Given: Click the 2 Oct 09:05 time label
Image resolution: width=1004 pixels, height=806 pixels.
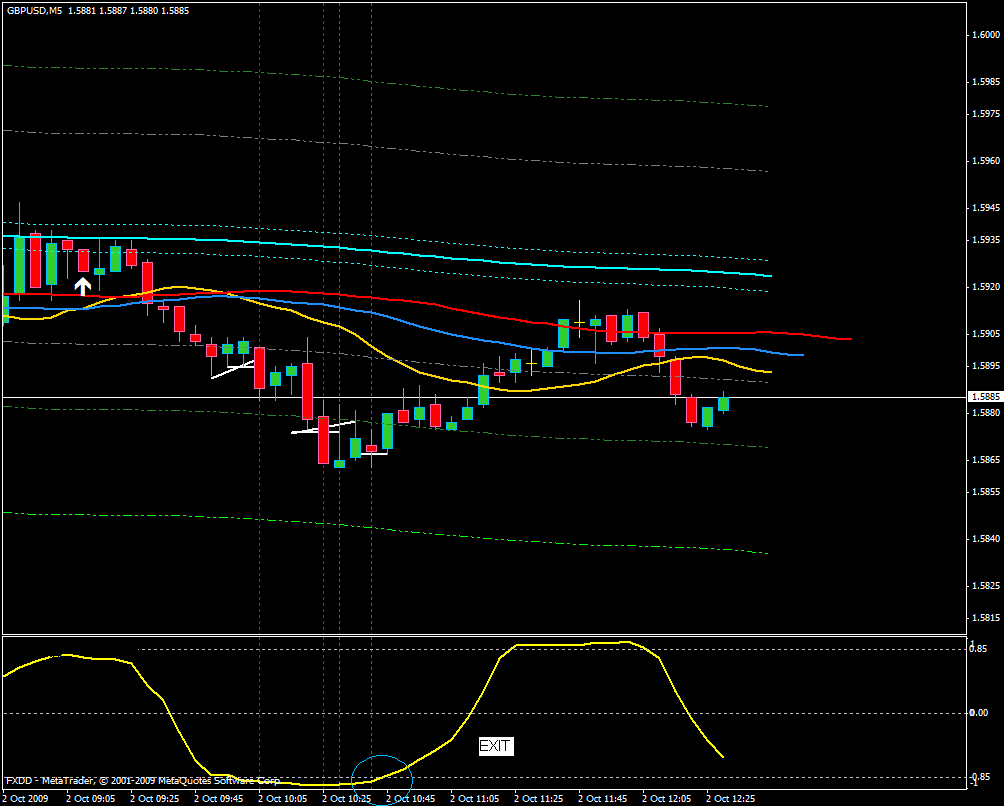Looking at the screenshot, I should click(x=91, y=799).
